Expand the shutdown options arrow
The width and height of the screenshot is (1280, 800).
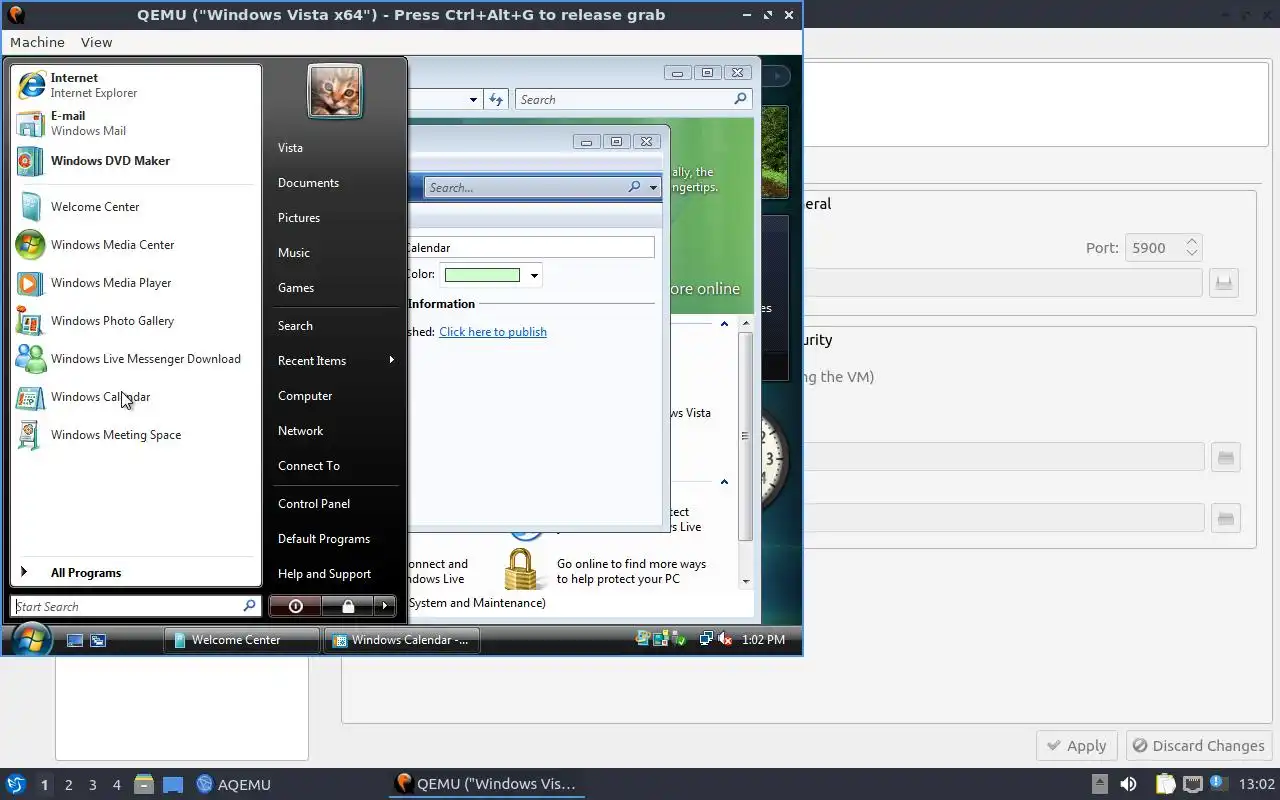click(385, 606)
